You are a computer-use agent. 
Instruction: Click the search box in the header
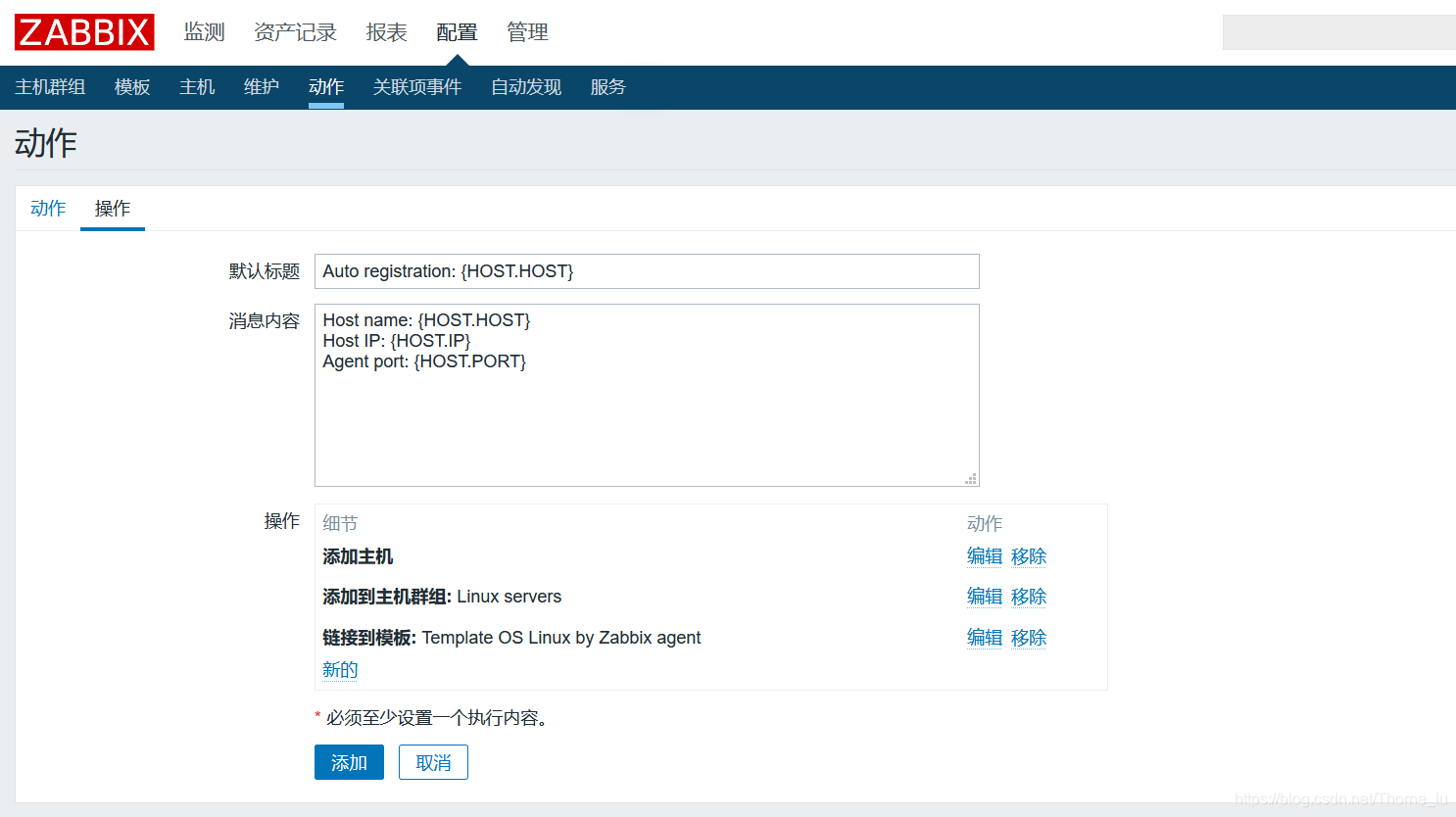[1338, 32]
